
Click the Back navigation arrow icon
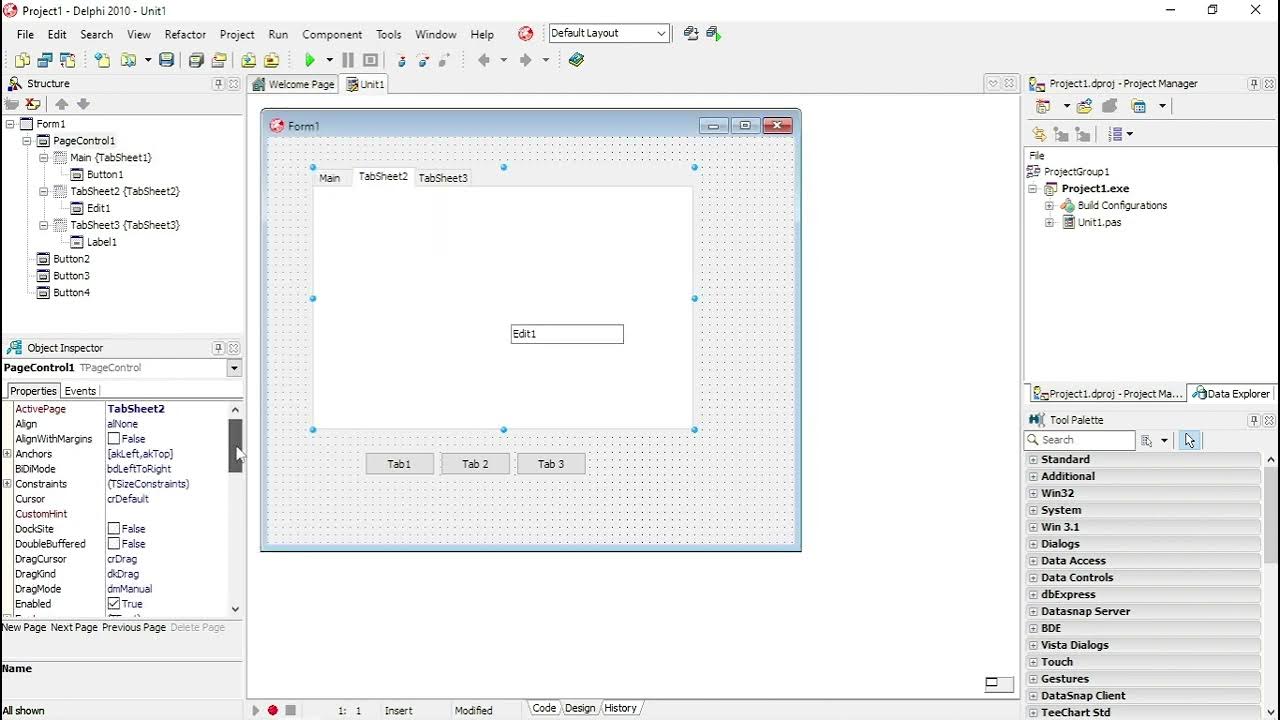click(x=484, y=60)
